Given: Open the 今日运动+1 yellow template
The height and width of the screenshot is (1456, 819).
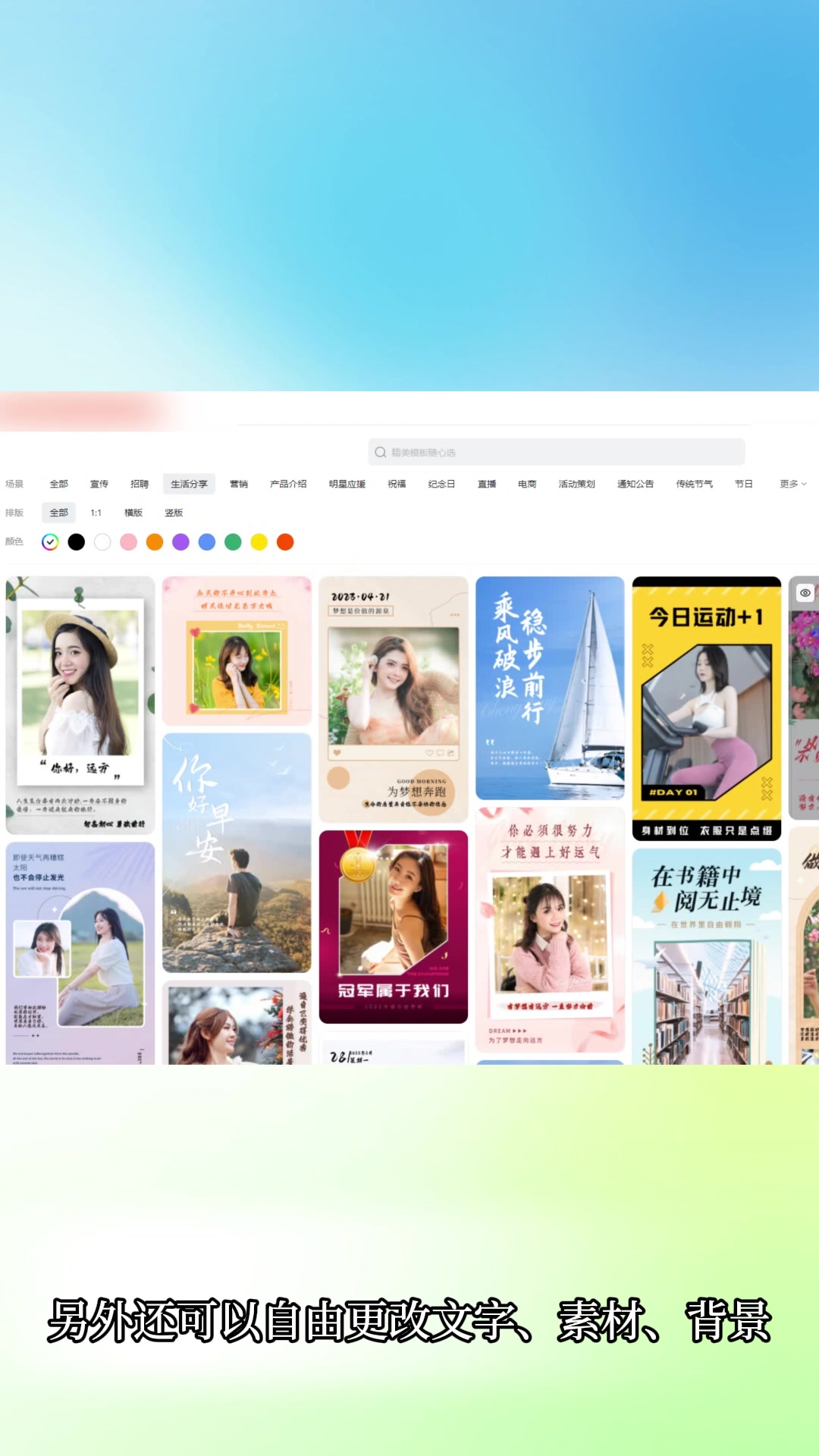Looking at the screenshot, I should click(707, 709).
